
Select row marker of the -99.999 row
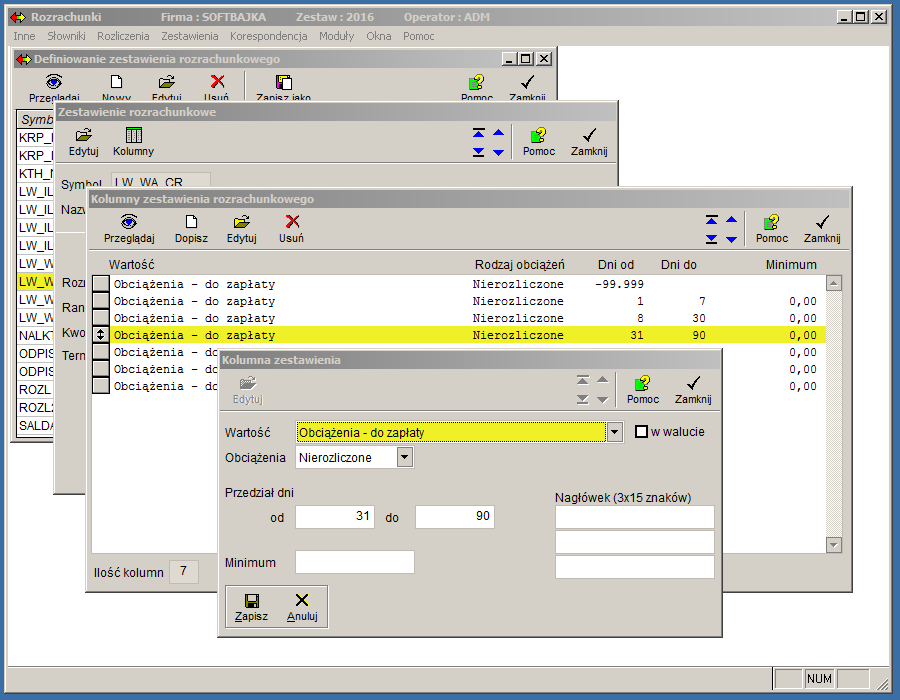click(100, 283)
